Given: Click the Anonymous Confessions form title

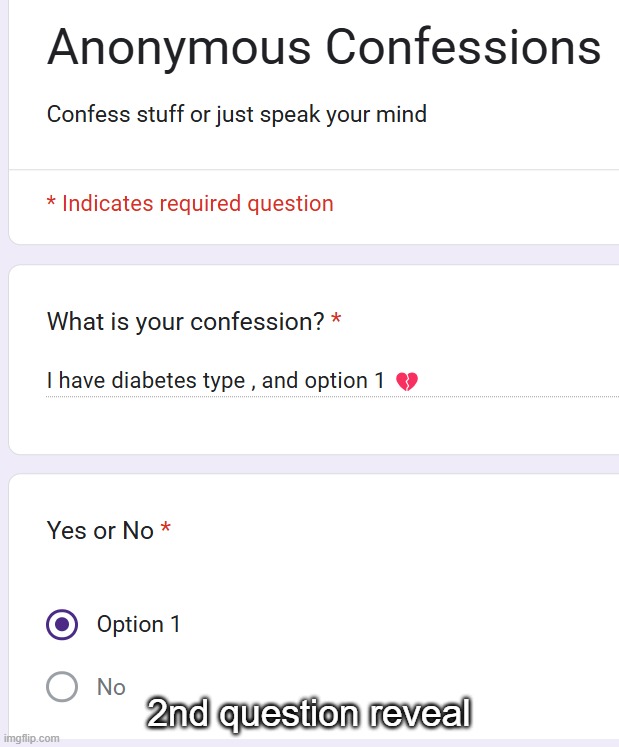Looking at the screenshot, I should point(323,47).
